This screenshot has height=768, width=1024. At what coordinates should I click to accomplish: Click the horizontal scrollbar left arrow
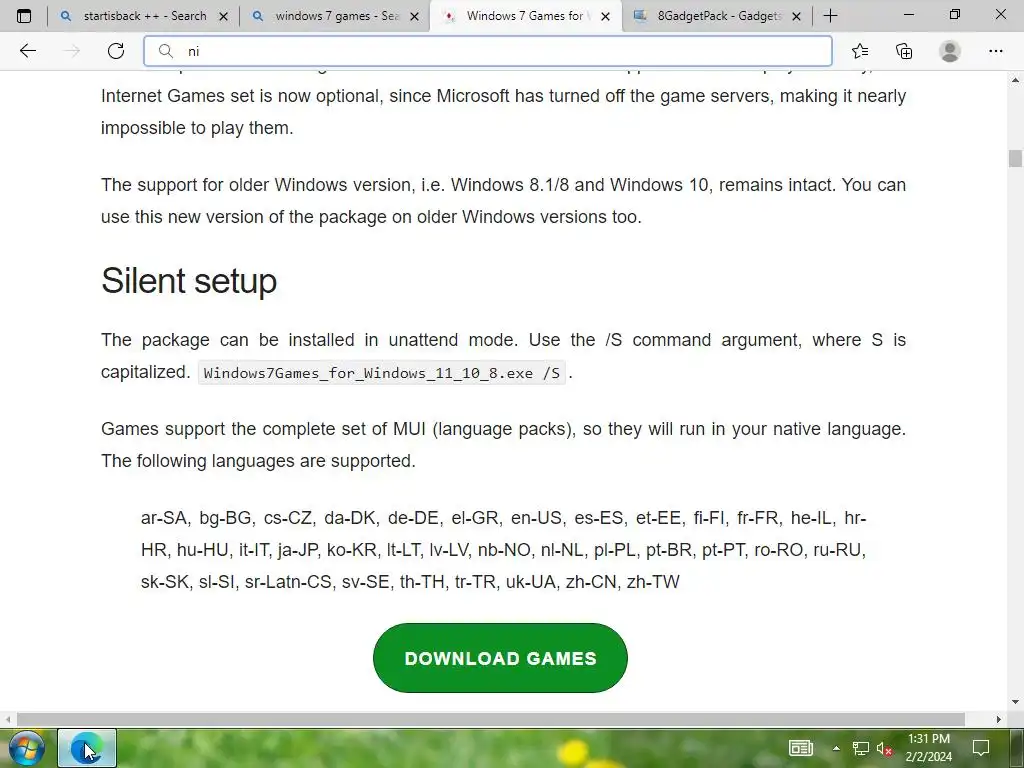coord(8,719)
